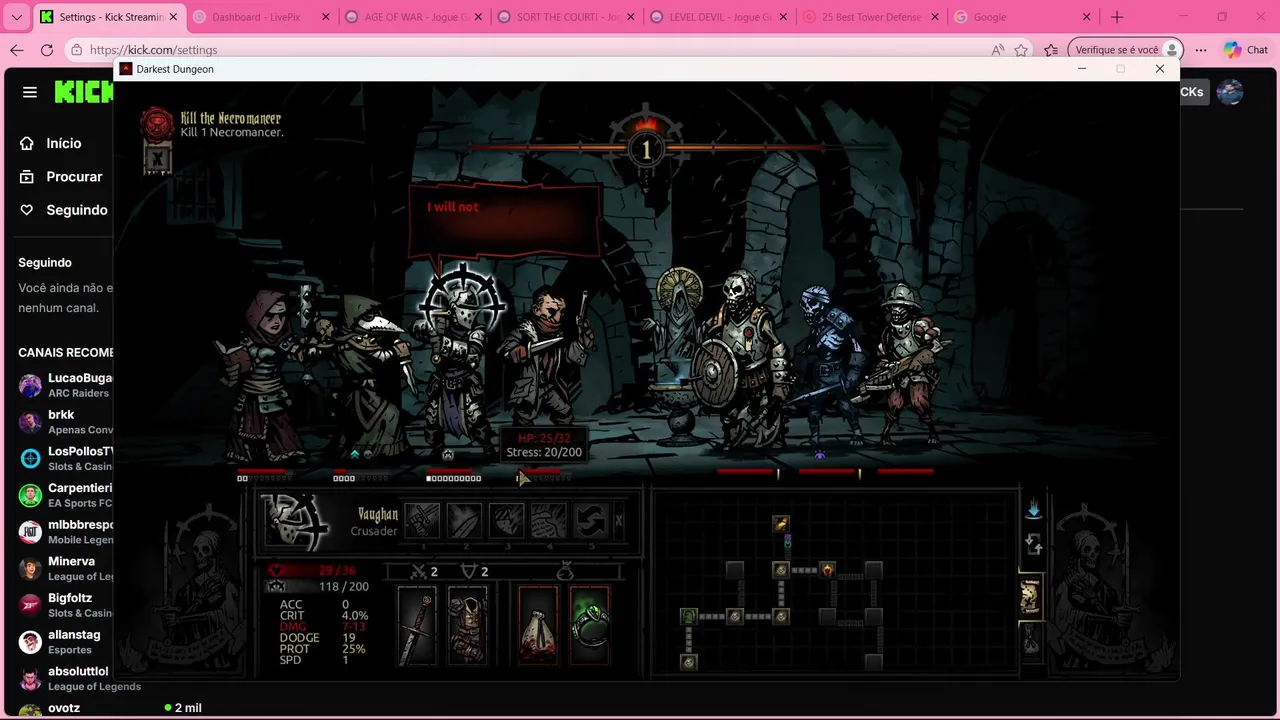Click the 118 / 200 stress value
Screen dimensions: 1280x720
(343, 586)
